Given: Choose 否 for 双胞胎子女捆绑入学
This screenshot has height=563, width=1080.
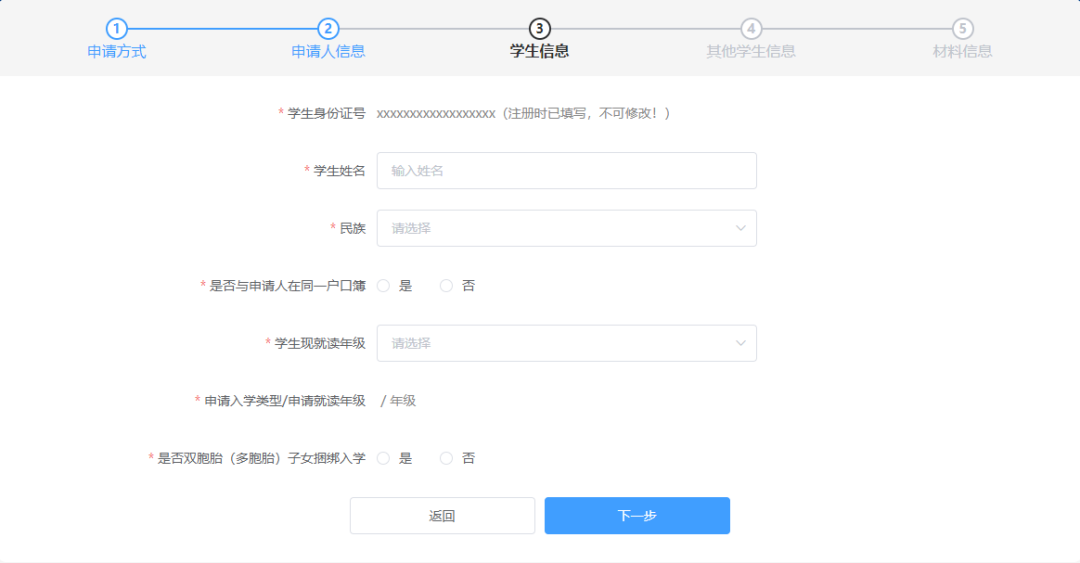Looking at the screenshot, I should [447, 459].
